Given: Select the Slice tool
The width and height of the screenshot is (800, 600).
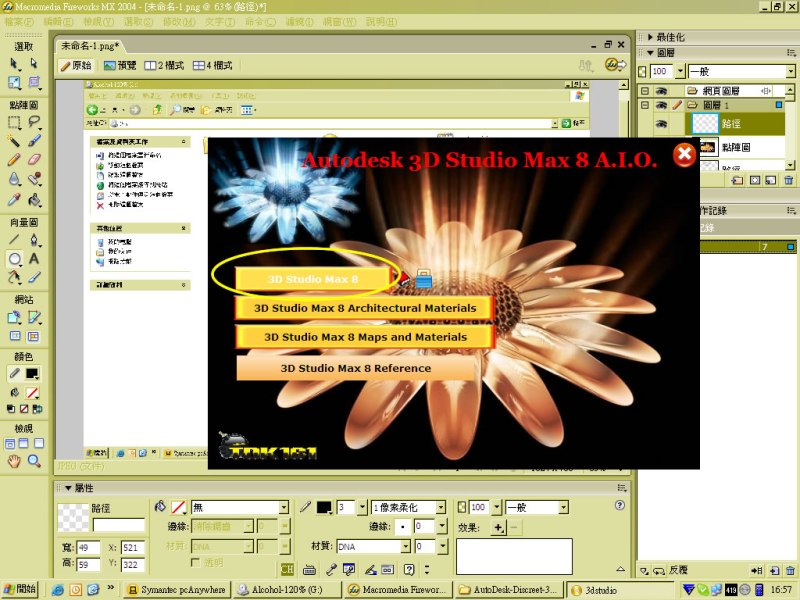Looking at the screenshot, I should tap(34, 317).
